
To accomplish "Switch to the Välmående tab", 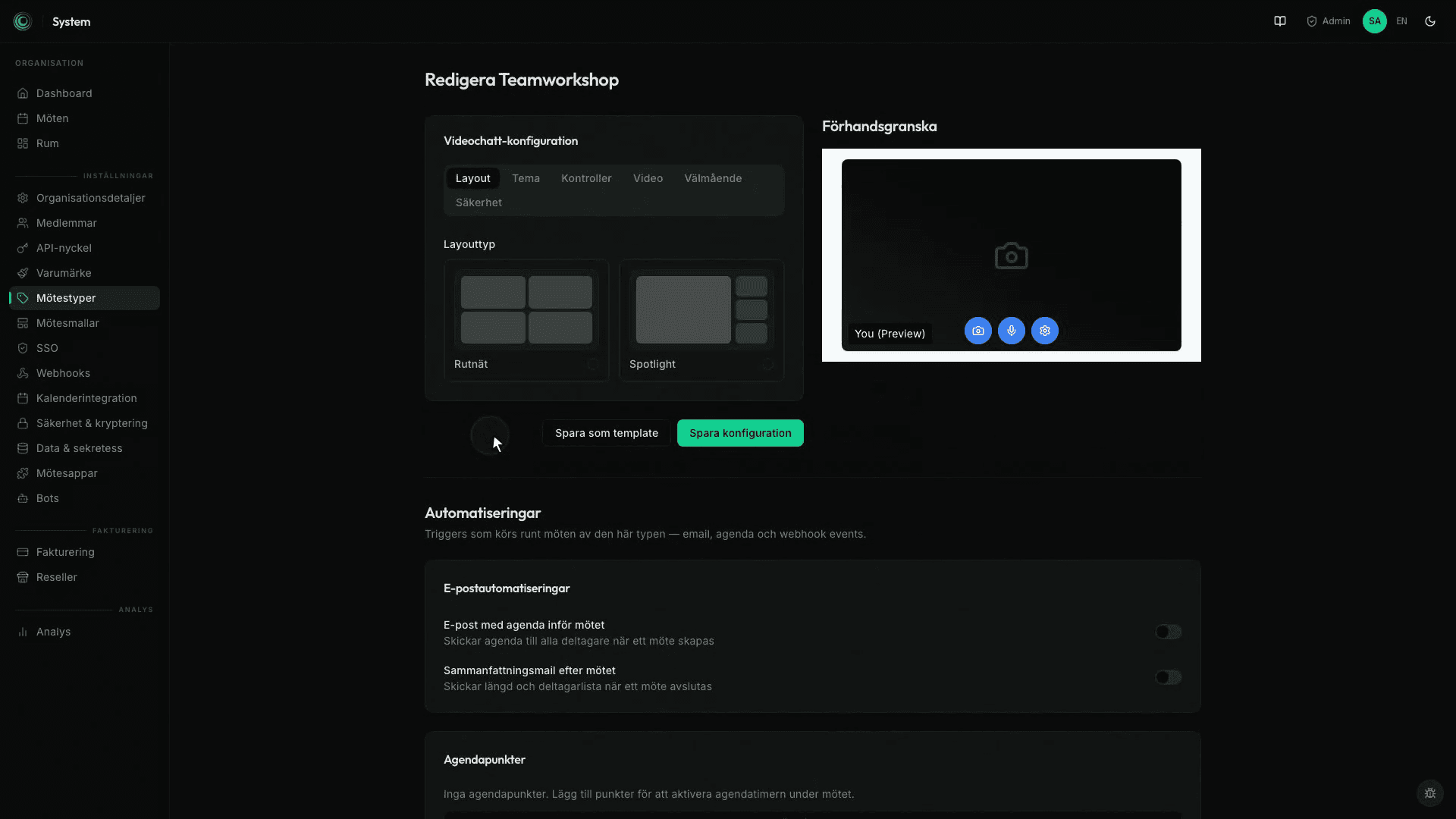I will click(x=713, y=178).
